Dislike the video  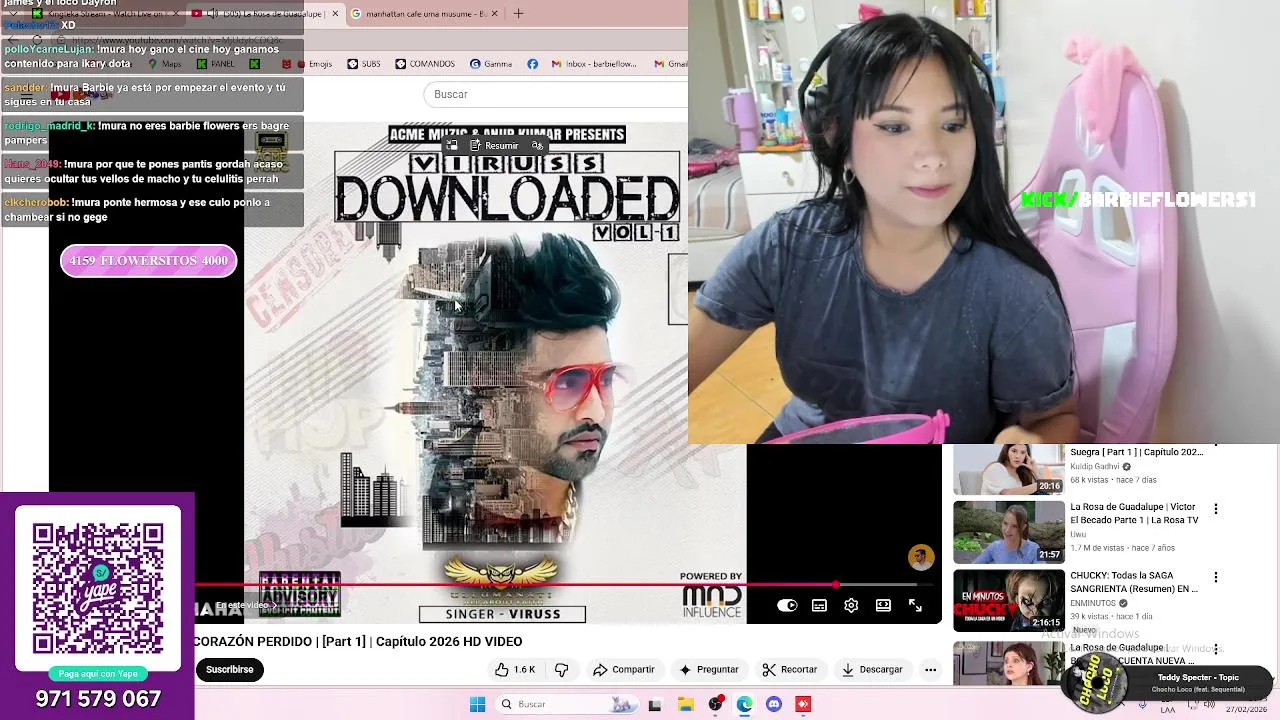[x=561, y=670]
